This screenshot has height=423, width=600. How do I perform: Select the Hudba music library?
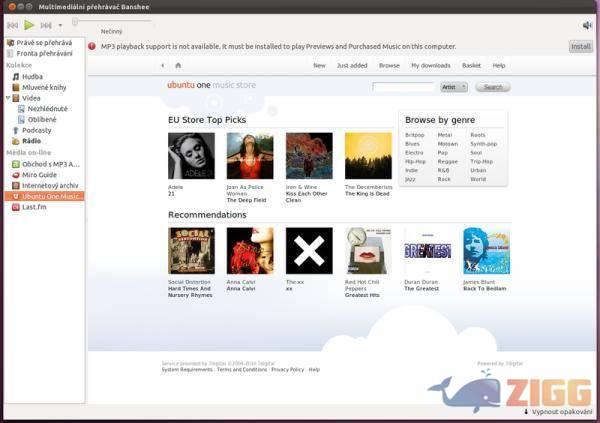[32, 77]
